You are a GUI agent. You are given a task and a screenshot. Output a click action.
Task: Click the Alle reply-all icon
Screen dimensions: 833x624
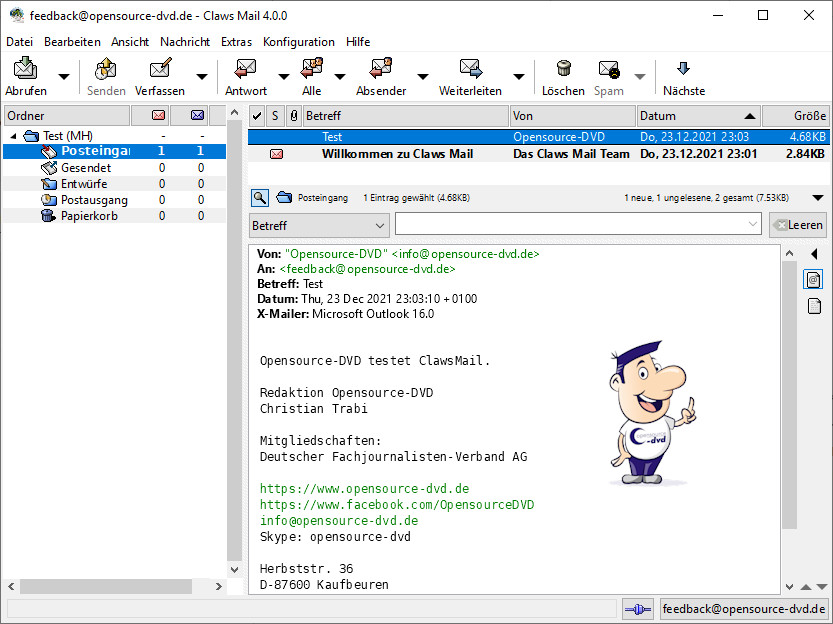311,69
